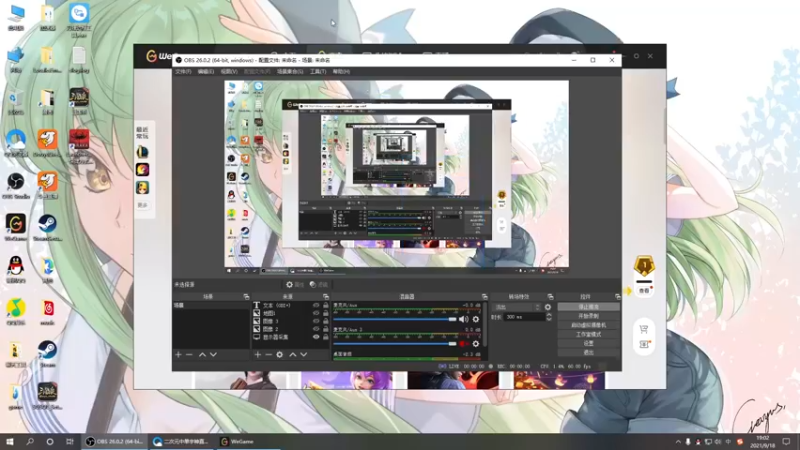This screenshot has height=450, width=800.
Task: Move the scene down in the scenes list
Action: point(213,354)
